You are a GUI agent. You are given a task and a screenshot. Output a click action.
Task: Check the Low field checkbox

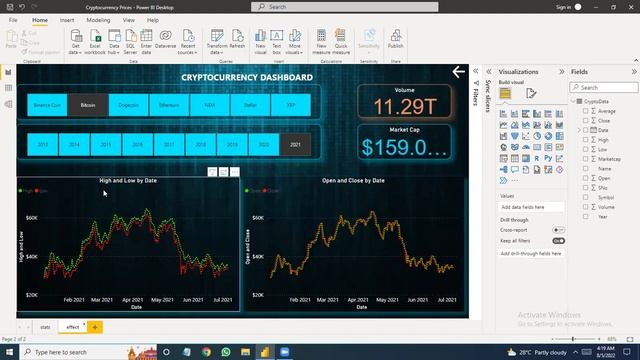(x=586, y=149)
